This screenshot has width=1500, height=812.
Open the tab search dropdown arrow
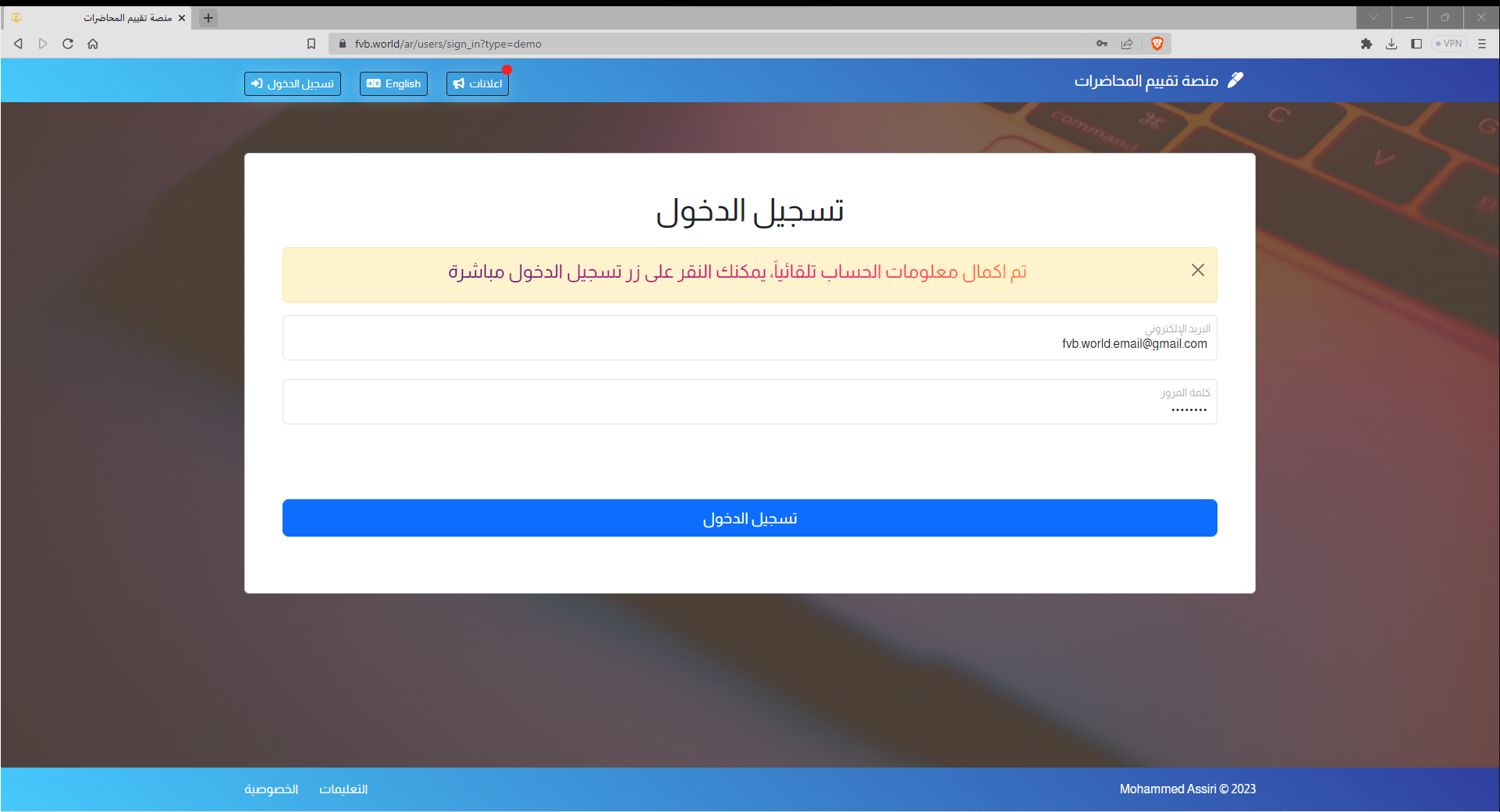[1373, 17]
